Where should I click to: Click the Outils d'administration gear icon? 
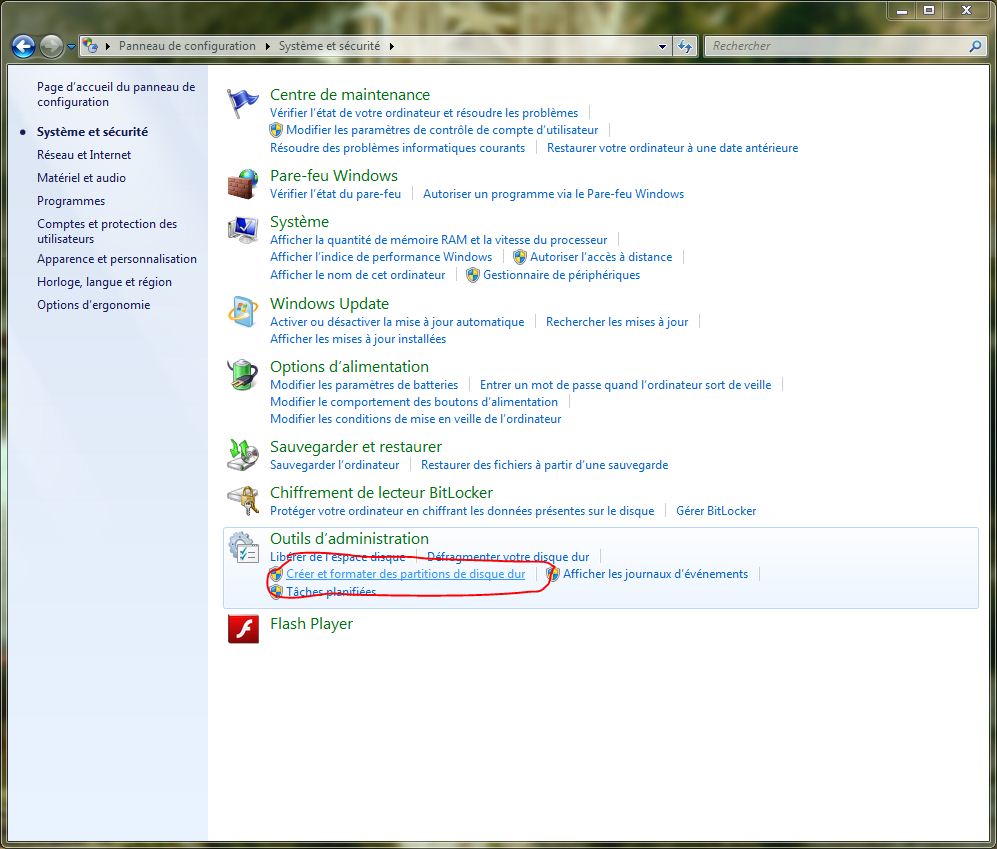coord(243,547)
